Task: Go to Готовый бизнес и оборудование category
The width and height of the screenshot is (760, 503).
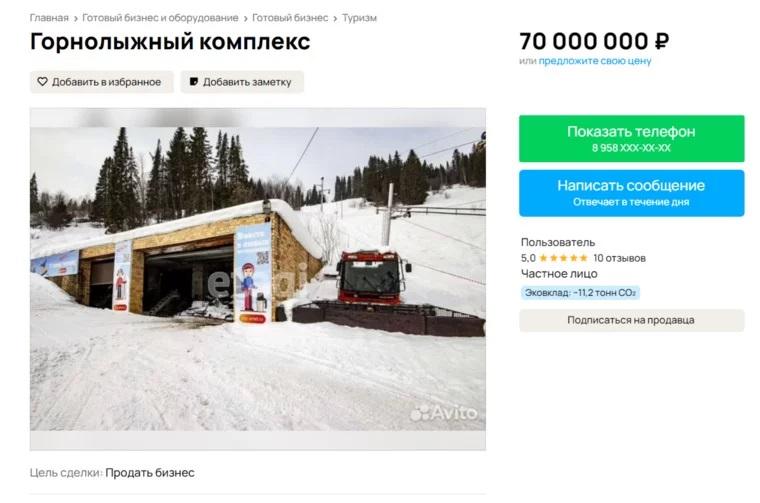Action: (x=160, y=18)
